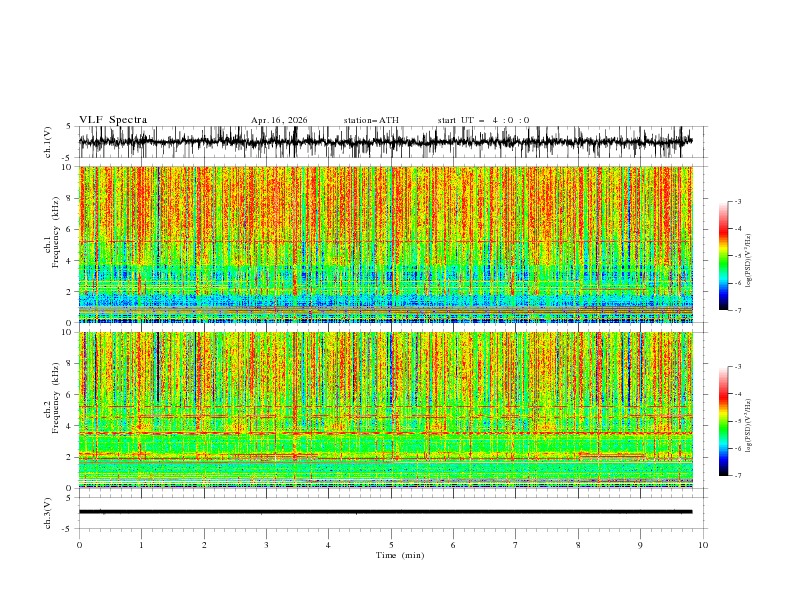Click time axis tick label "2"
Screen dimensions: 792x612
204,545
